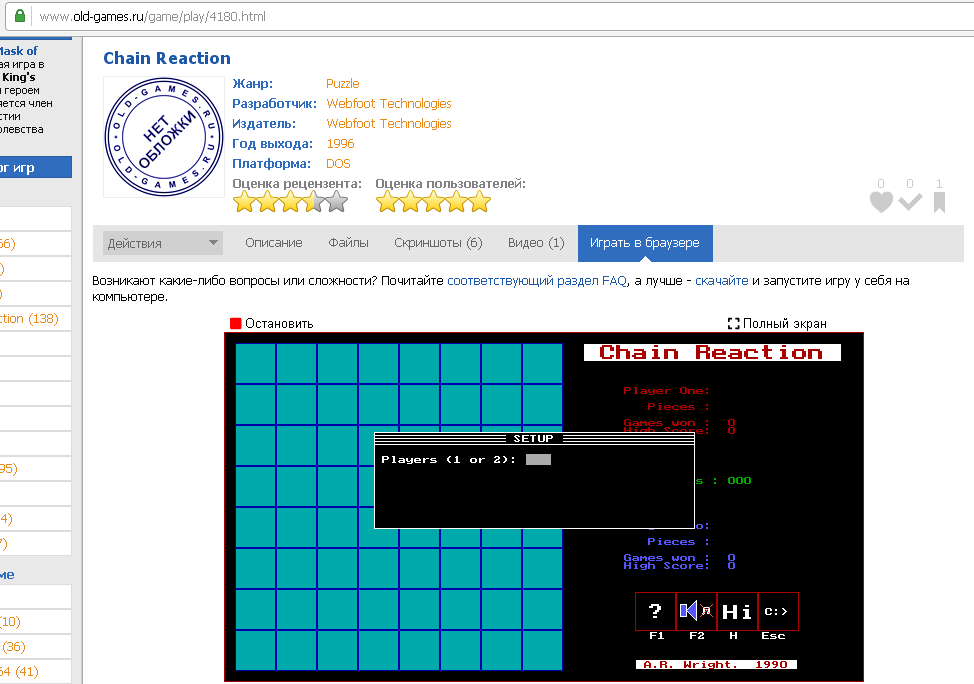
Task: Click the SETUP dialog title bar
Action: (534, 439)
